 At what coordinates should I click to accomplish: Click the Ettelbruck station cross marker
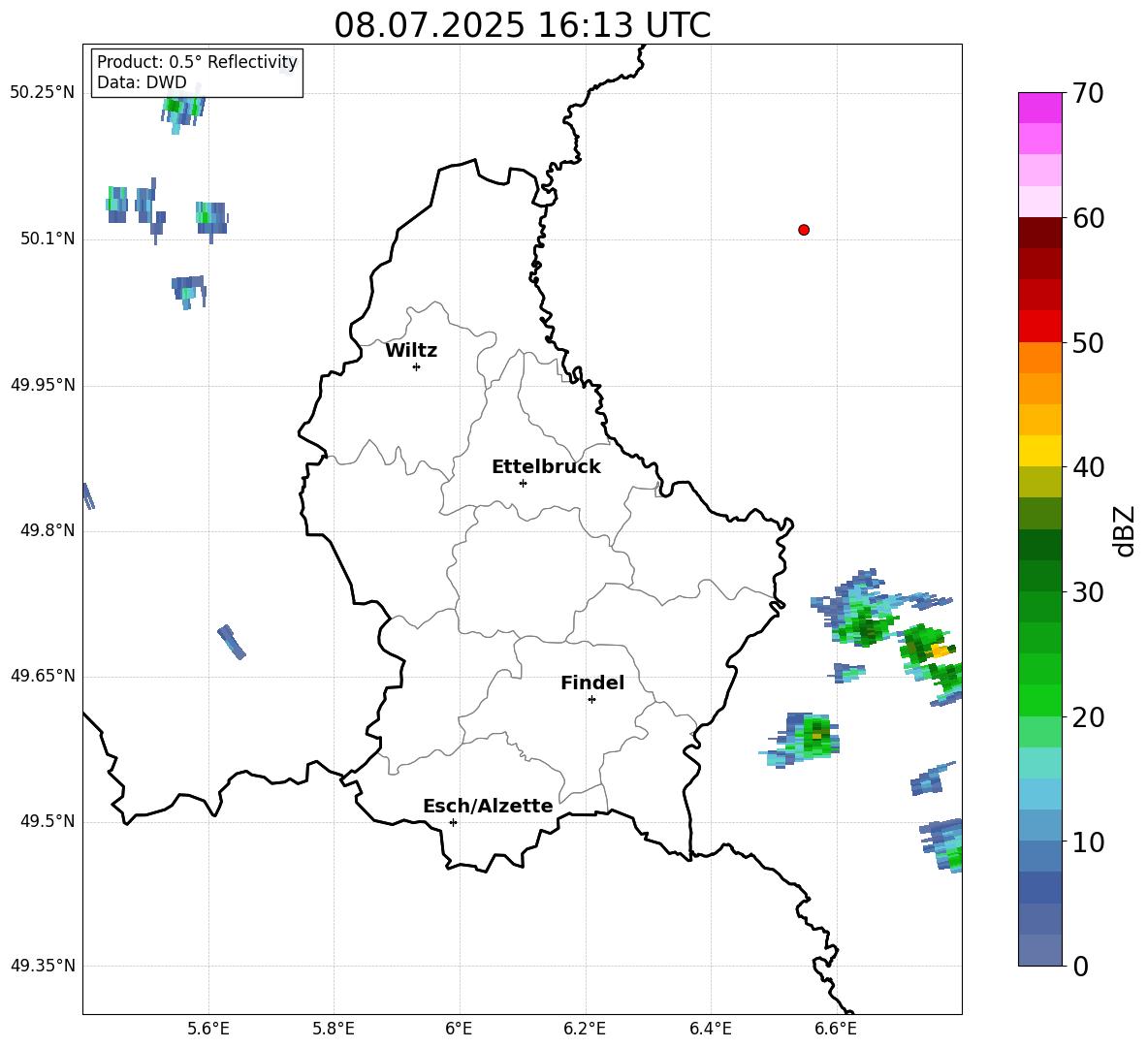tap(523, 483)
